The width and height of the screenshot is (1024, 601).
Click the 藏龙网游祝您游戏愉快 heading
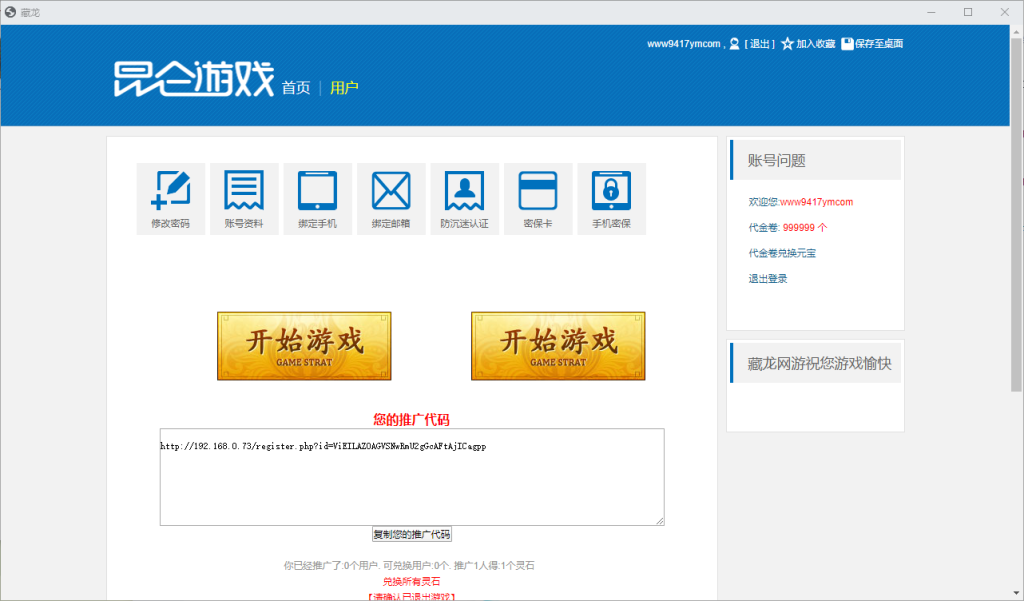(x=820, y=363)
